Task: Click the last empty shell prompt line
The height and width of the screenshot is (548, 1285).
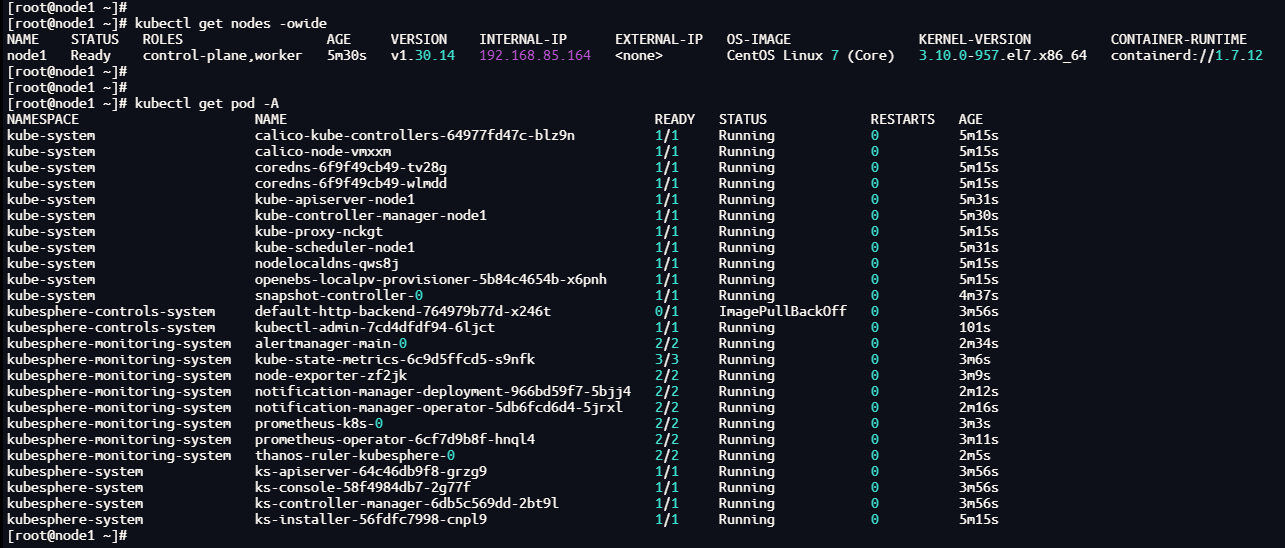Action: pyautogui.click(x=67, y=535)
